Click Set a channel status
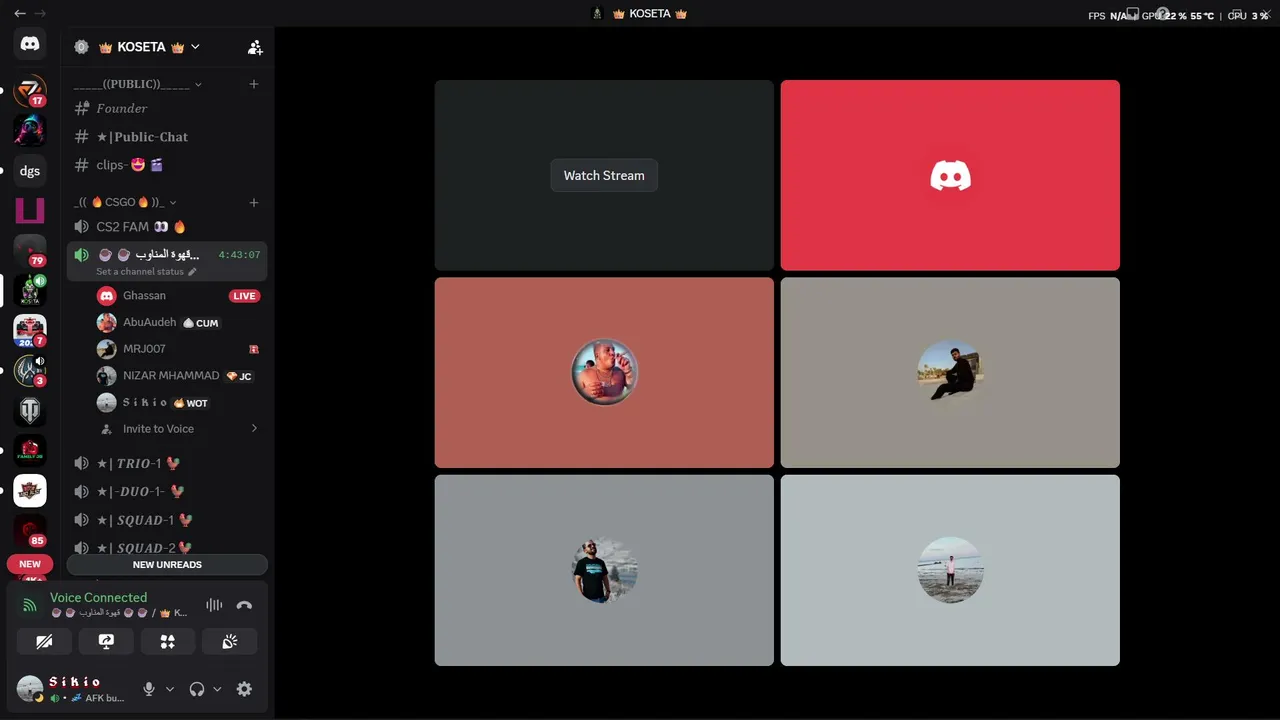Viewport: 1280px width, 720px height. [140, 272]
